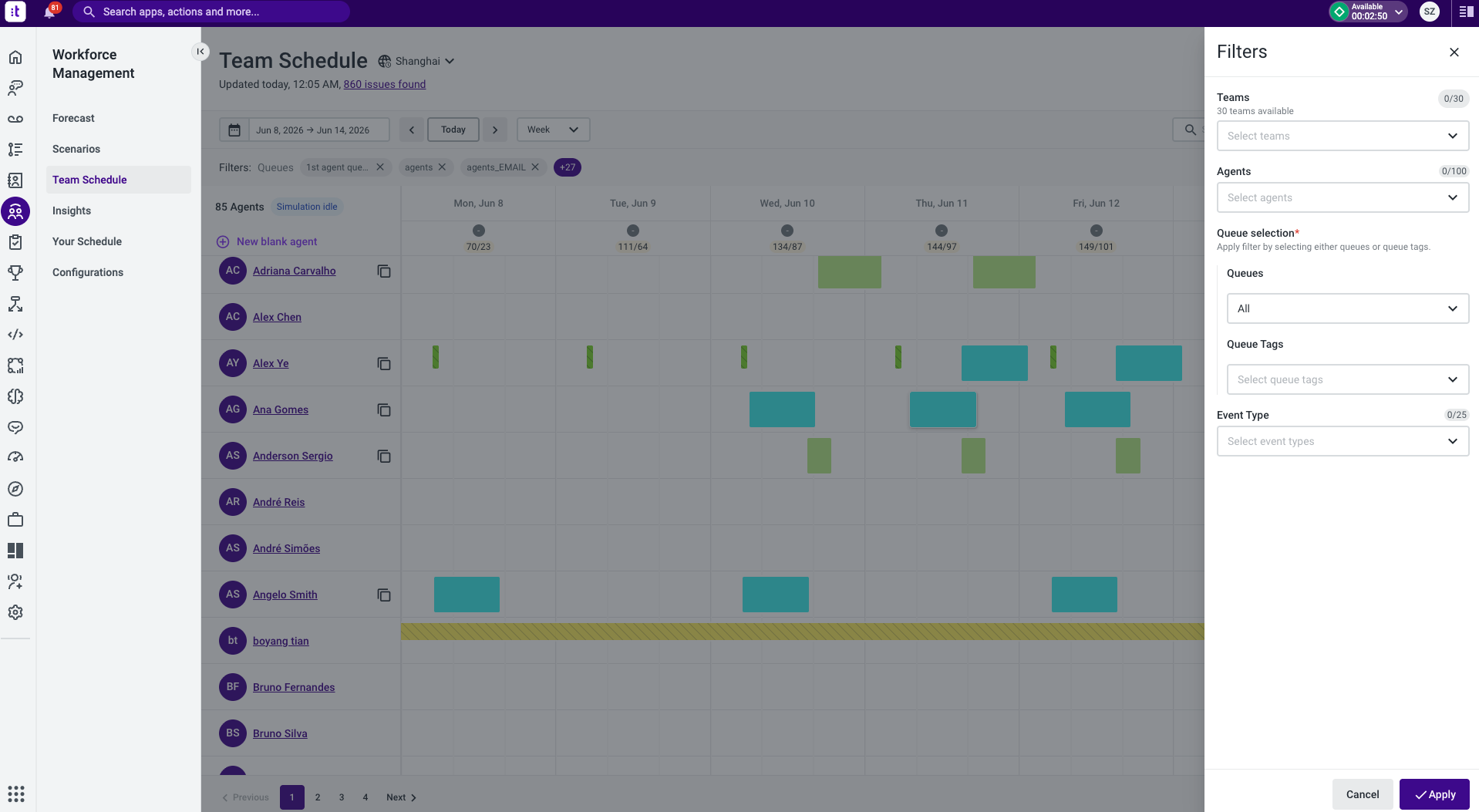This screenshot has width=1479, height=812.
Task: Open the settings gear in left rail
Action: [15, 612]
